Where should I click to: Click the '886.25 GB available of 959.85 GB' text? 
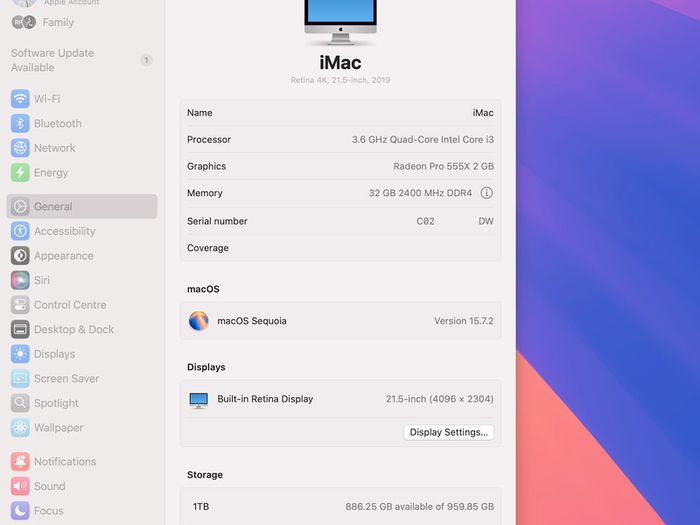420,506
